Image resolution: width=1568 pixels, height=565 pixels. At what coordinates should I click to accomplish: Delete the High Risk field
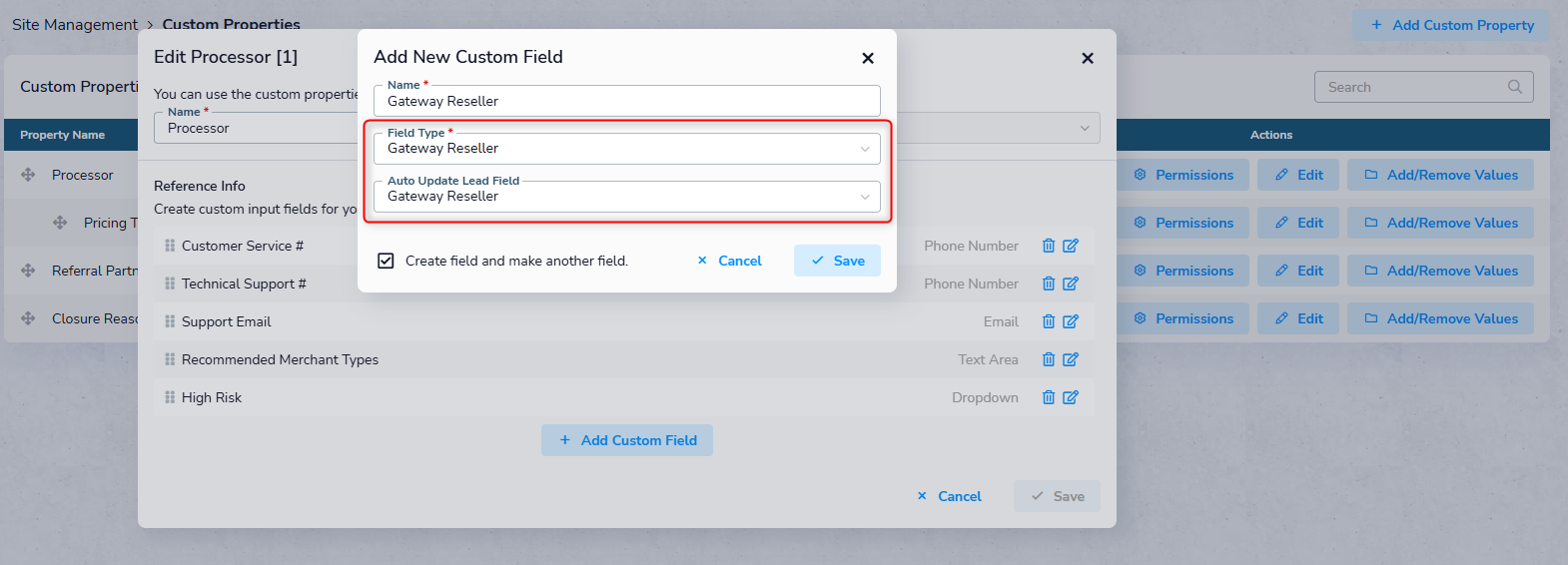click(1049, 397)
